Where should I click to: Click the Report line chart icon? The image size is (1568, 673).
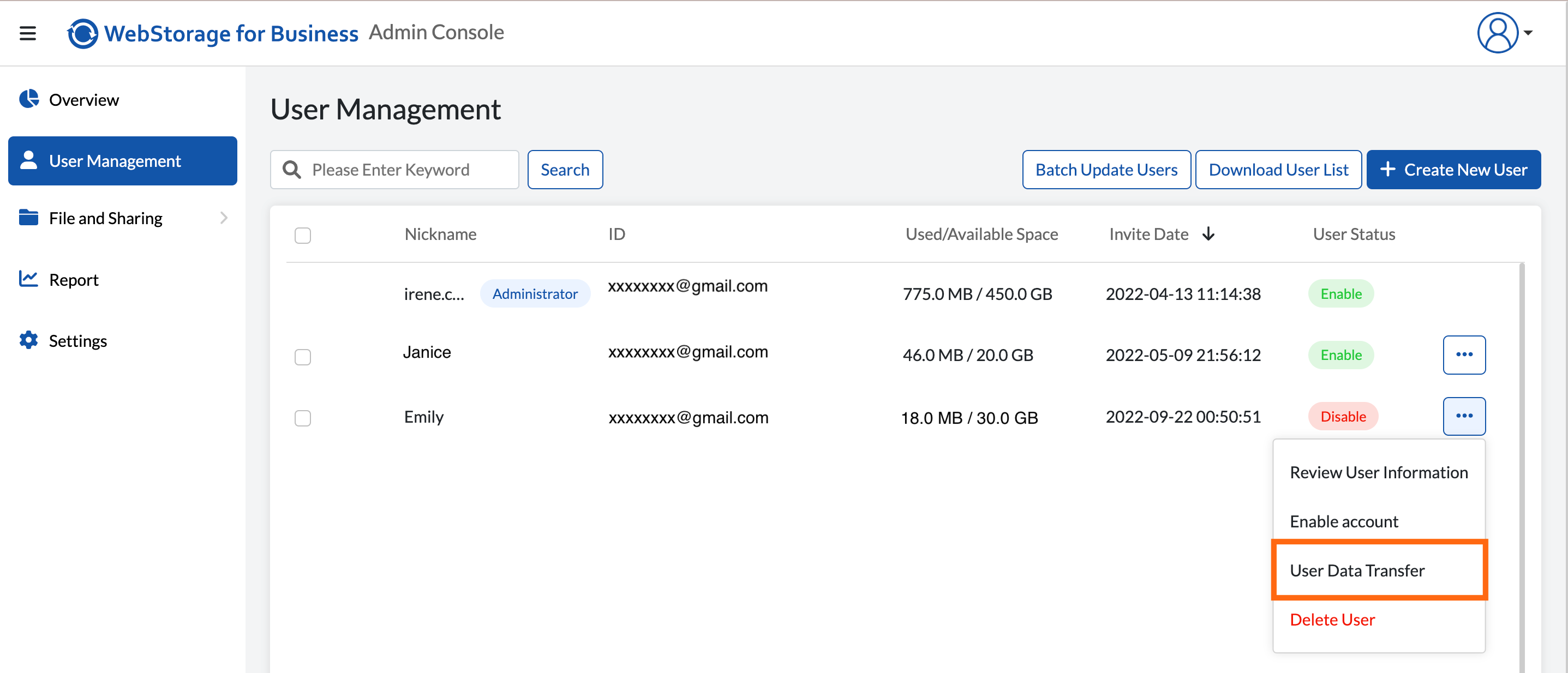pos(28,279)
